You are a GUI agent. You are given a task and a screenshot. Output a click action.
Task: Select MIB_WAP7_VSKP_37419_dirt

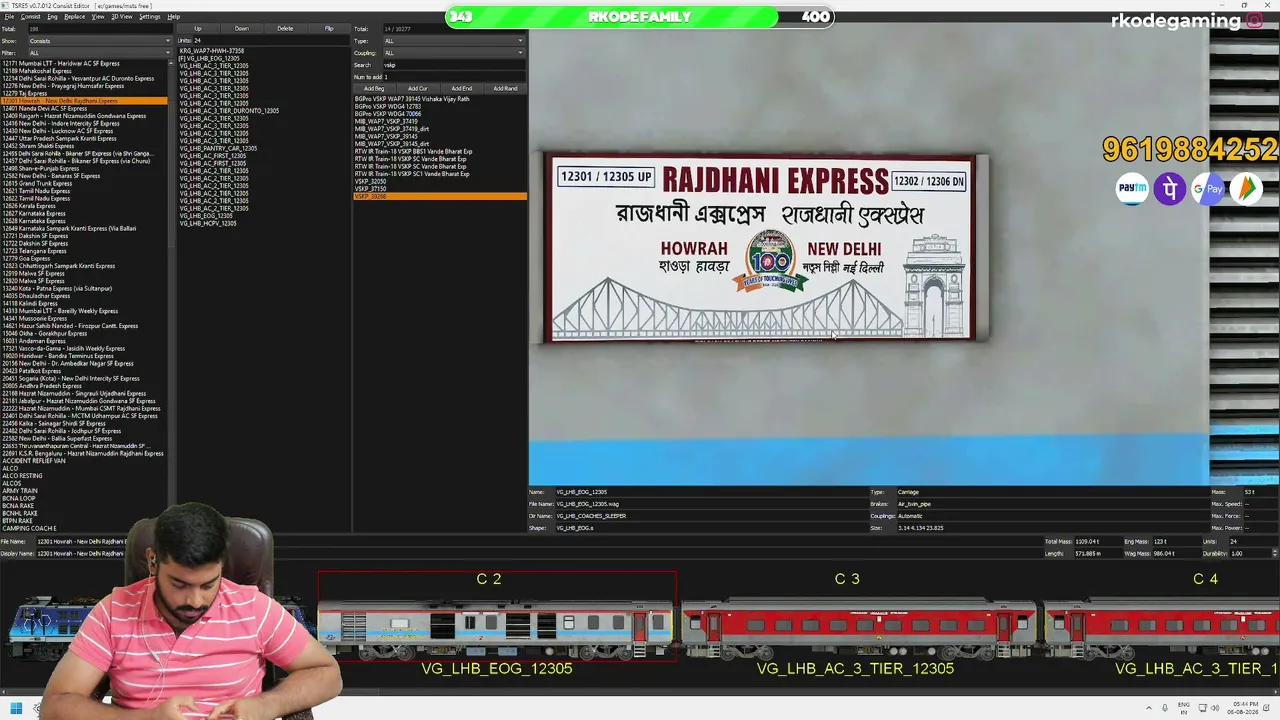pos(392,129)
